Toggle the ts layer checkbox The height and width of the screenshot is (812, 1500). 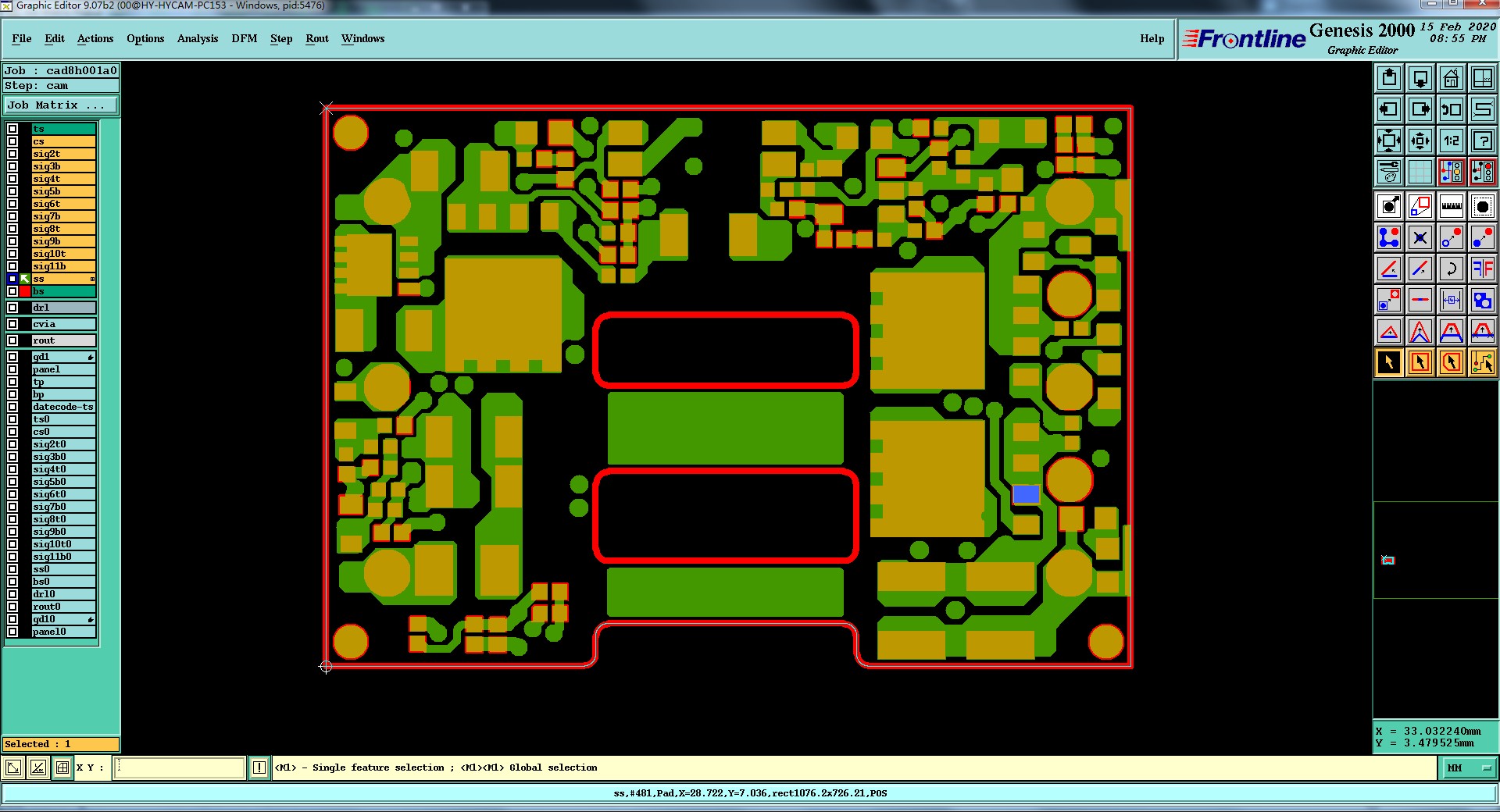pos(12,129)
